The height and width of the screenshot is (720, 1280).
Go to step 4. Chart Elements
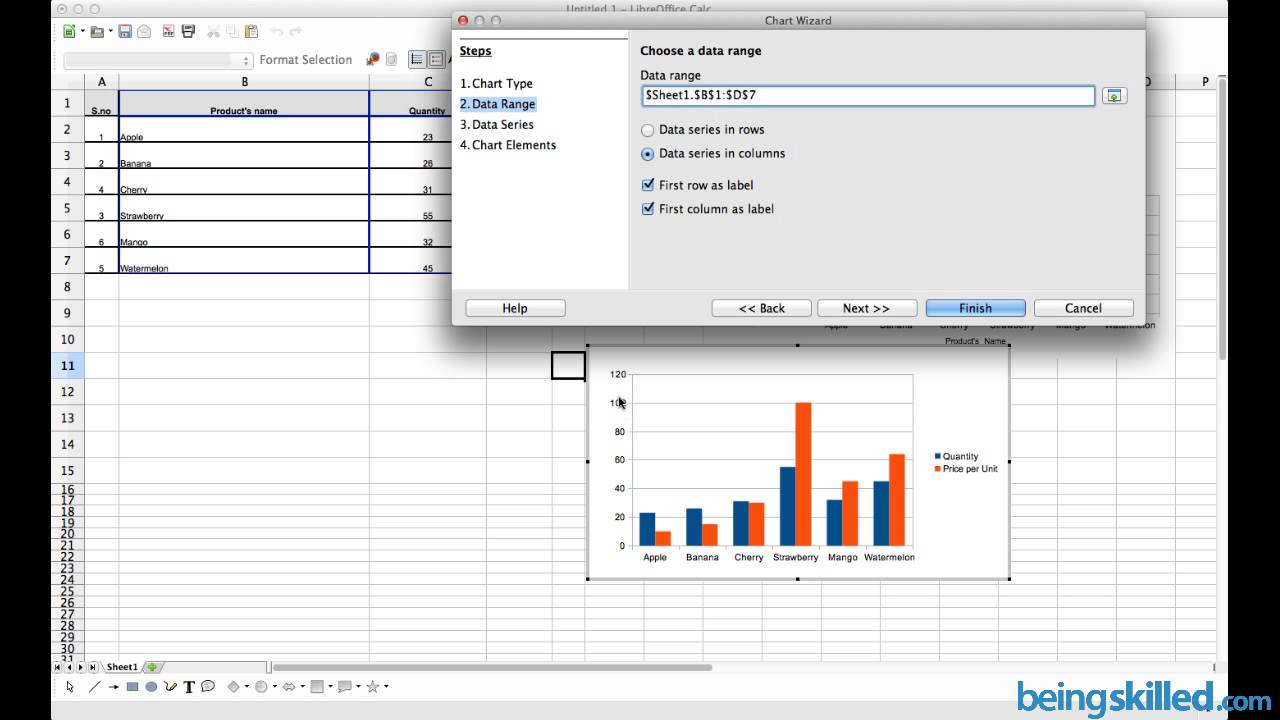click(x=508, y=145)
